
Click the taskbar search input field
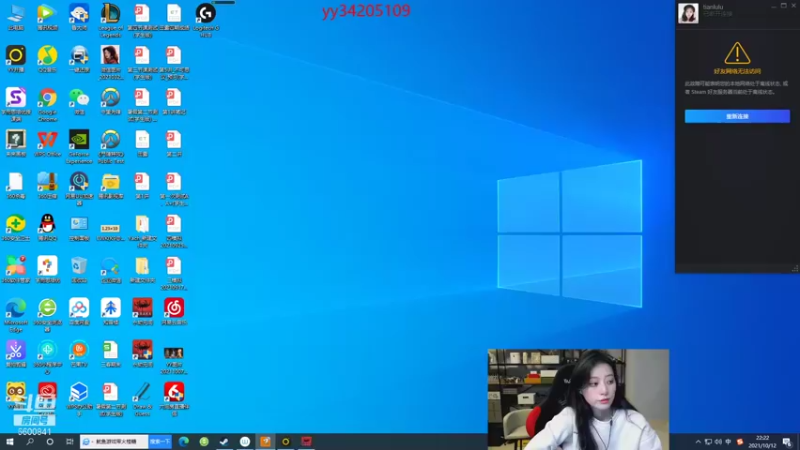click(114, 442)
